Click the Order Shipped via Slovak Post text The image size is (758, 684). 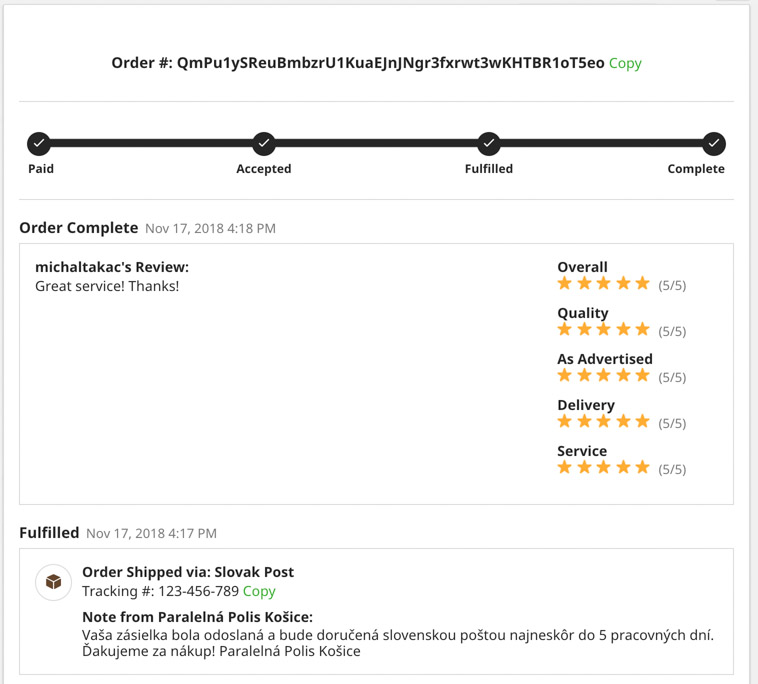(188, 572)
